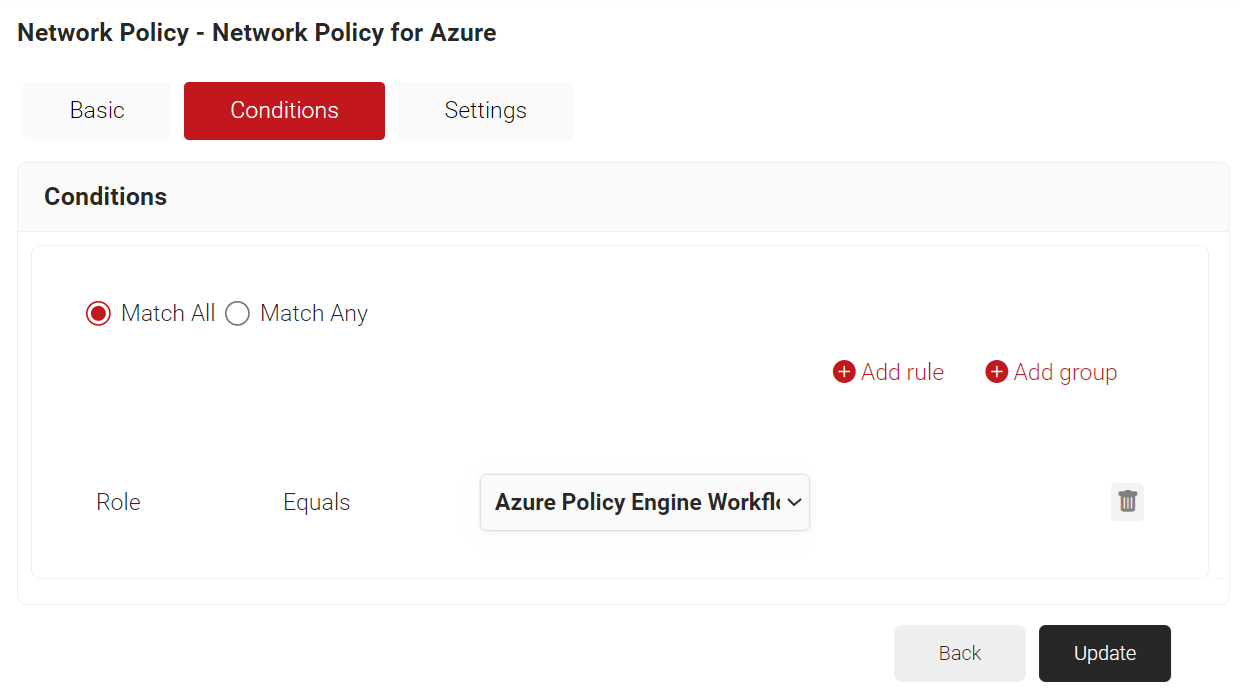Switch to the Basic tab
Screen dimensions: 1239x696
click(x=97, y=111)
